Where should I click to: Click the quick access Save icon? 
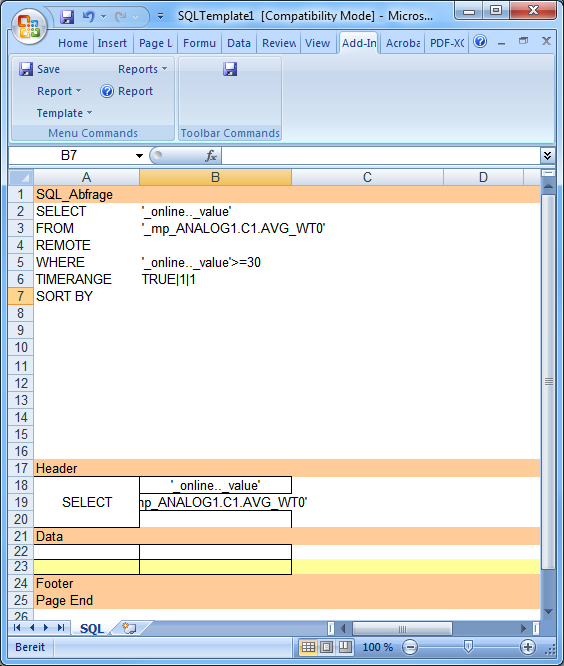pyautogui.click(x=67, y=17)
